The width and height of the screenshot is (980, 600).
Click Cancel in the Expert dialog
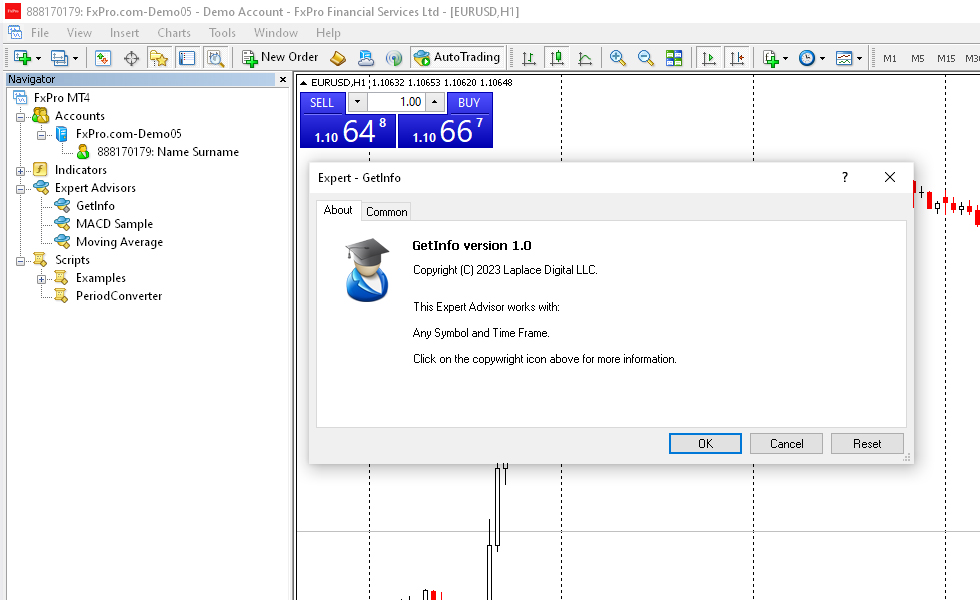pyautogui.click(x=786, y=444)
